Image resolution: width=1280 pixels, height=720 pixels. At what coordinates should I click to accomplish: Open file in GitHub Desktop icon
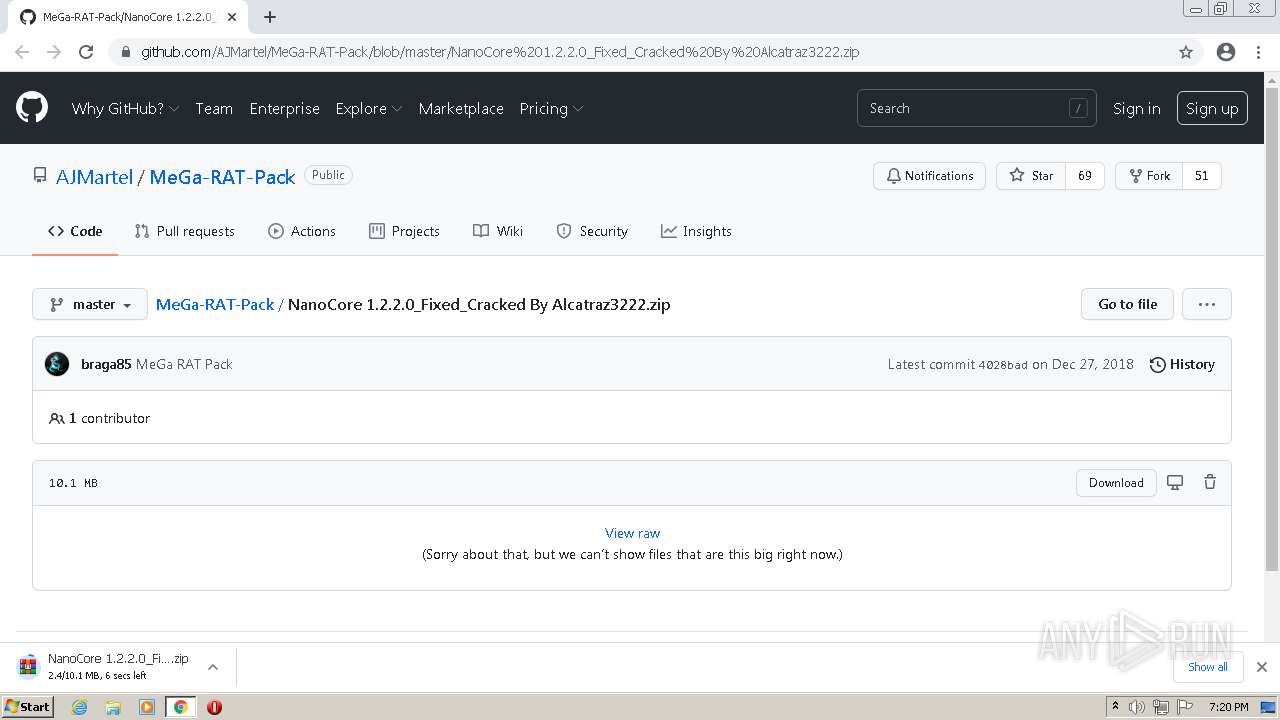(1175, 482)
